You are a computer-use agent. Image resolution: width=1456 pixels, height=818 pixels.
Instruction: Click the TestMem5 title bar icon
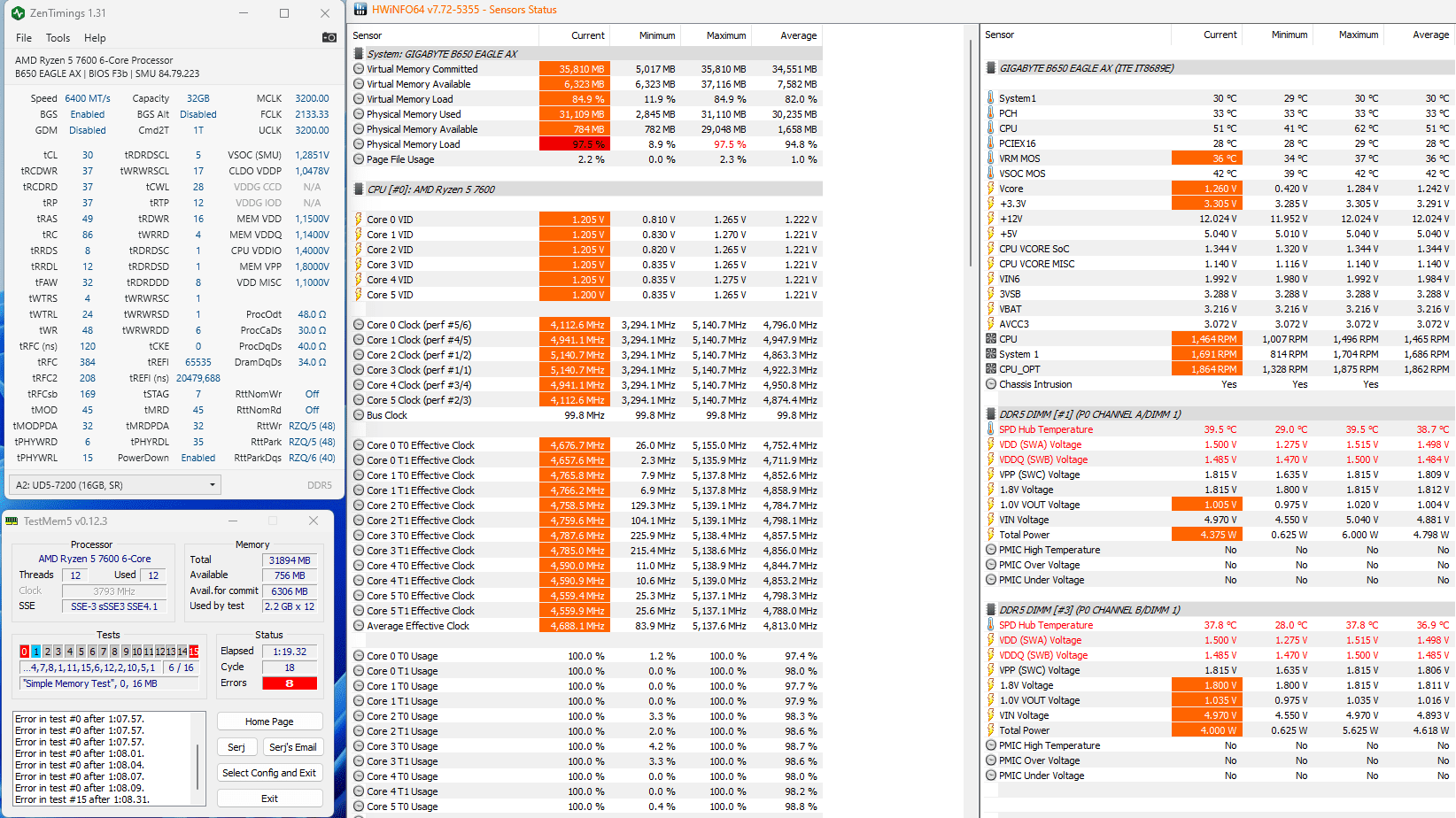tap(12, 521)
